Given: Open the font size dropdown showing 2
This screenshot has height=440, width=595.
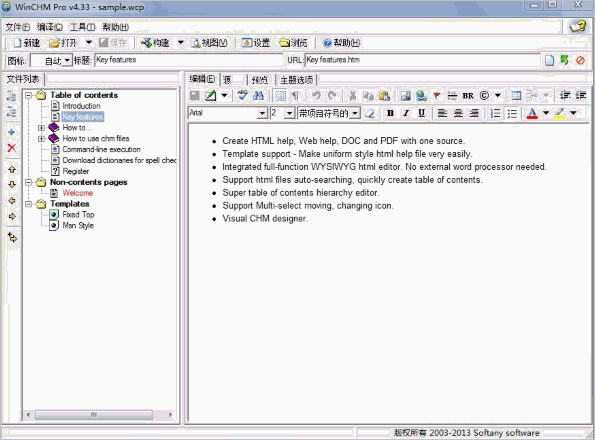Looking at the screenshot, I should (290, 113).
